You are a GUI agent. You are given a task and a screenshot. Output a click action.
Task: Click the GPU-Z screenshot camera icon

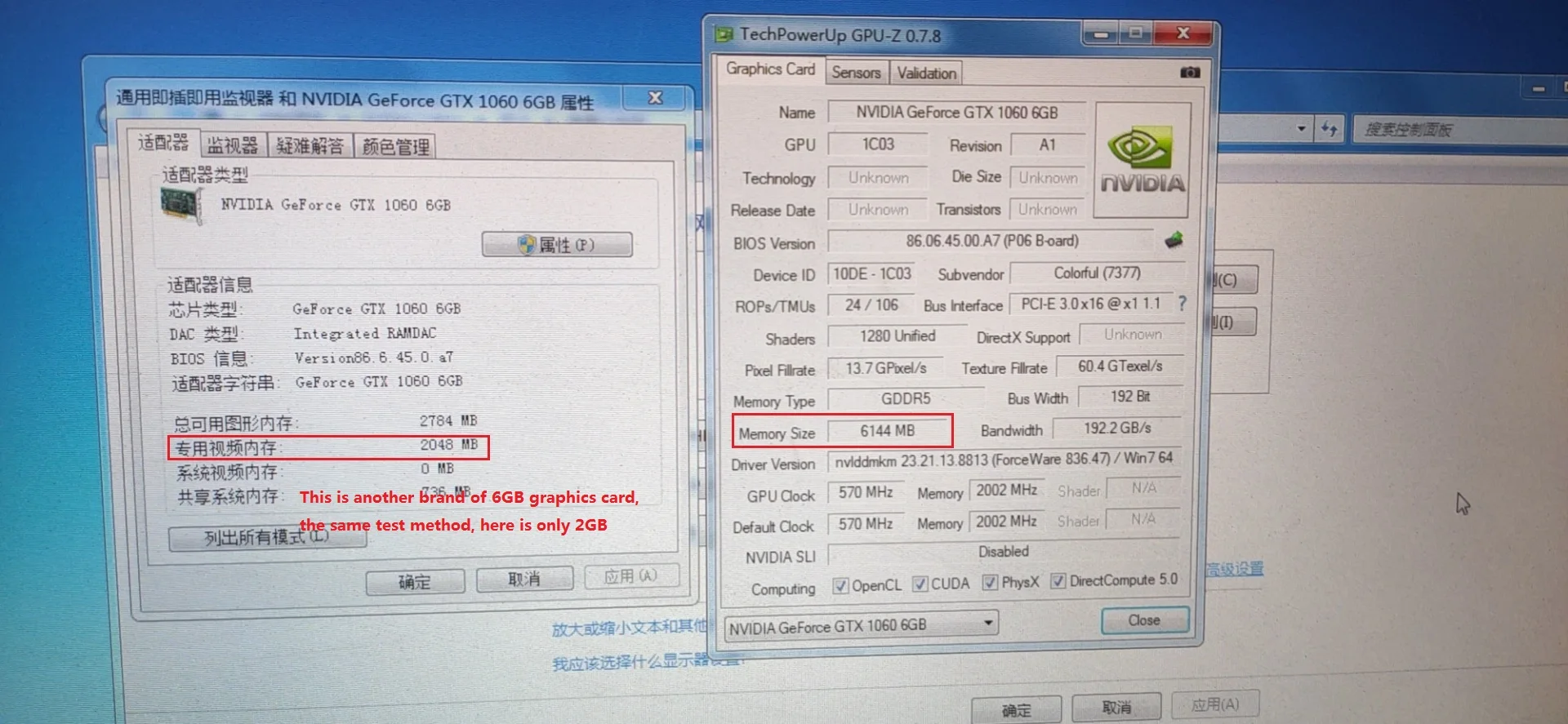pyautogui.click(x=1190, y=73)
